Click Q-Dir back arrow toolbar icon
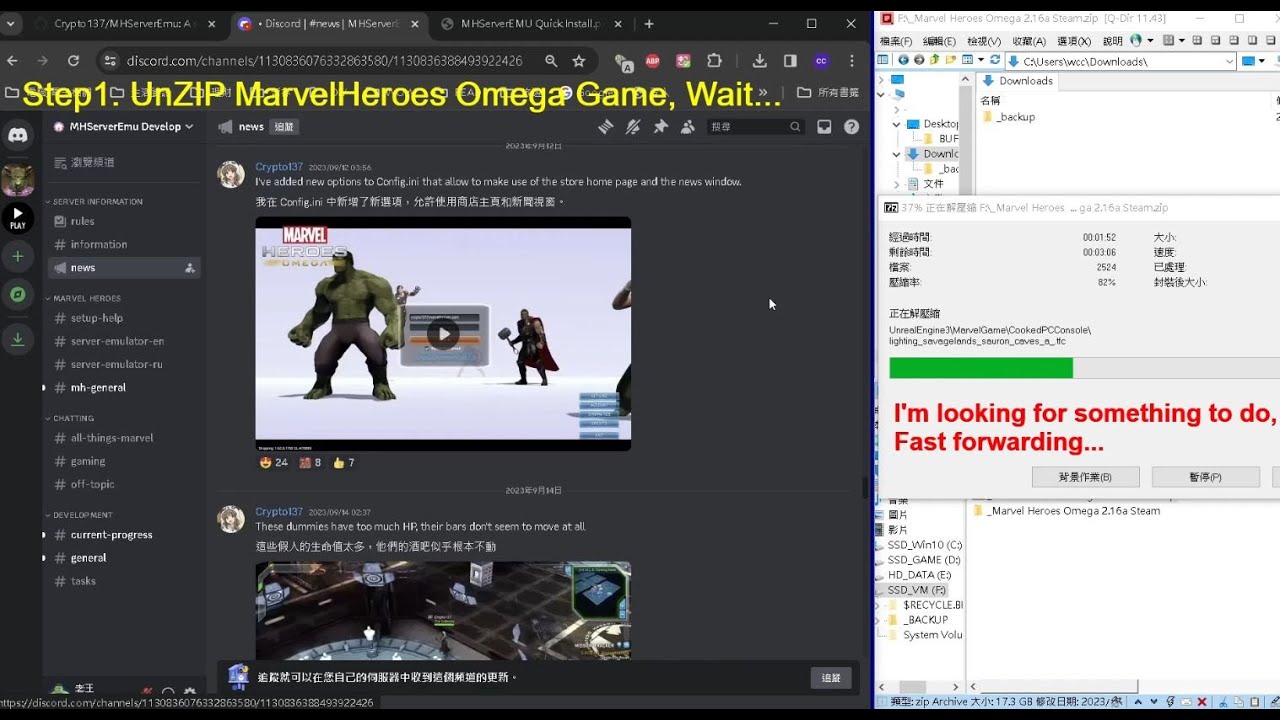 pos(903,60)
